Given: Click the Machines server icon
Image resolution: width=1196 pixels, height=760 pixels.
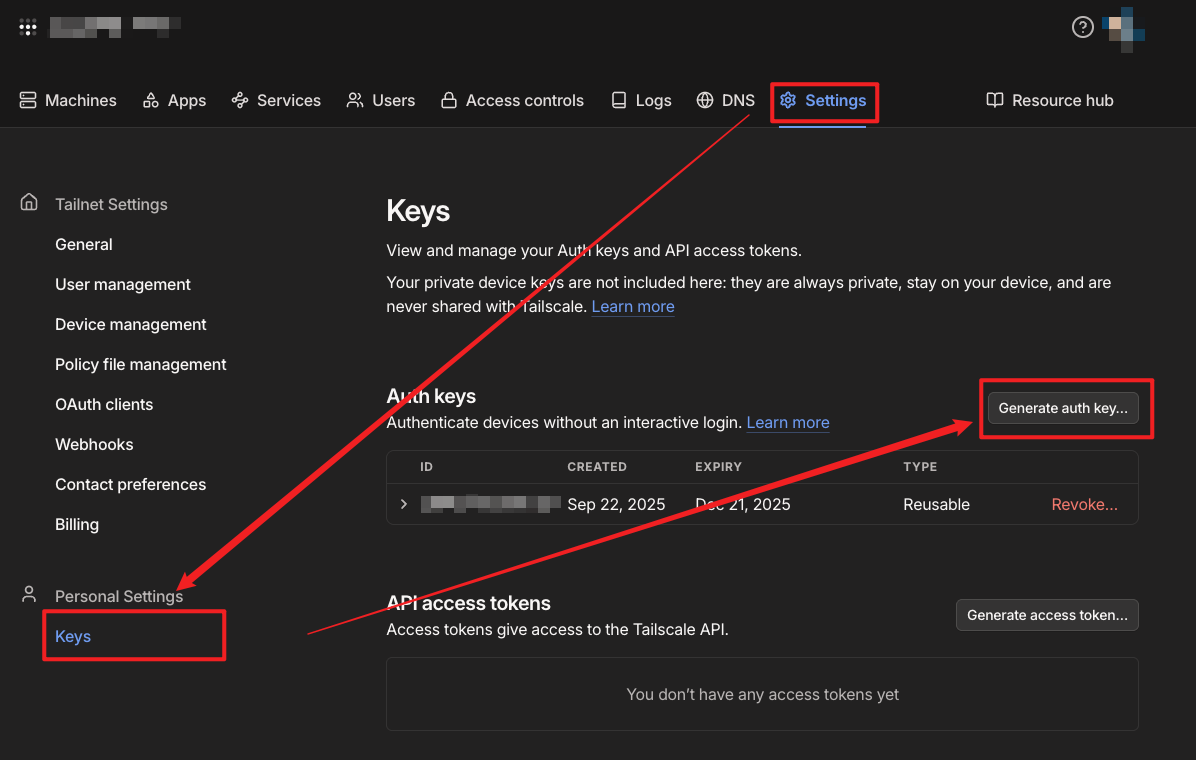Looking at the screenshot, I should (x=28, y=100).
